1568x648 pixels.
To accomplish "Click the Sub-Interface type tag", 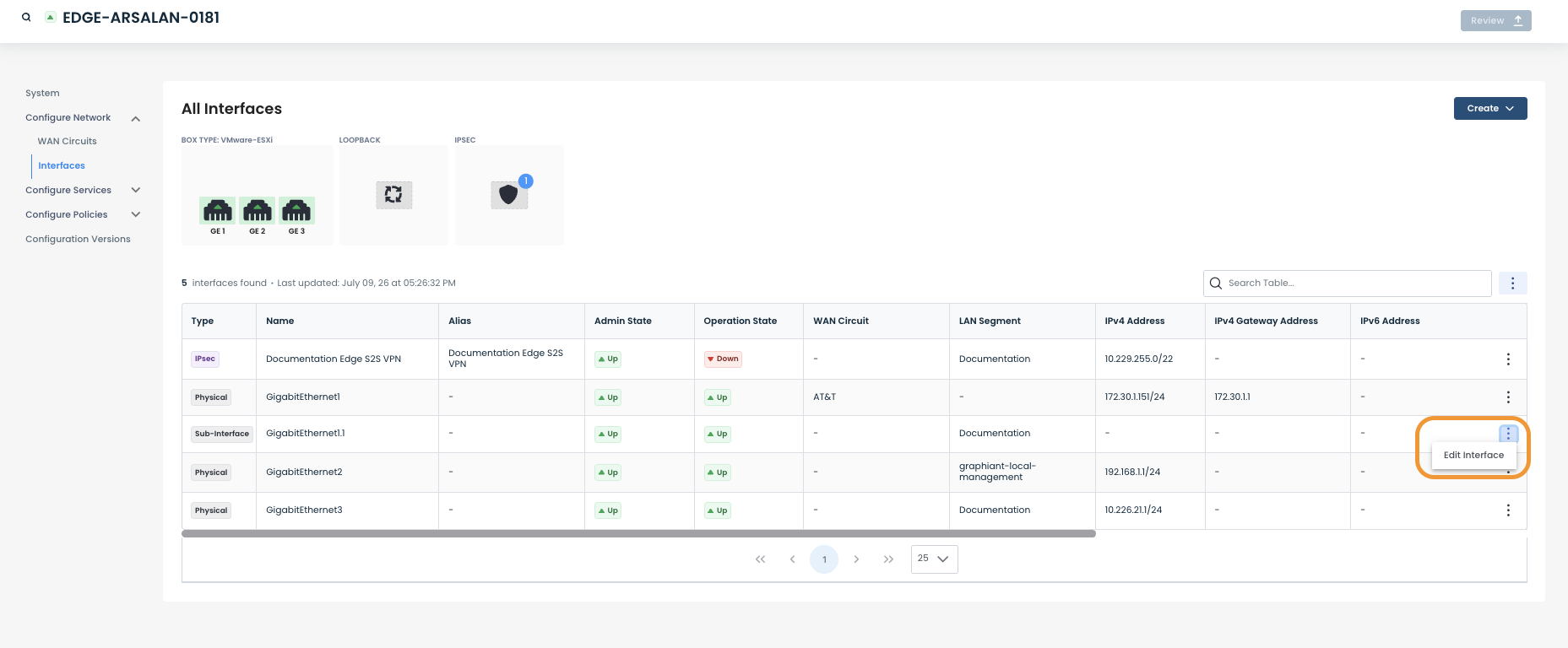I will [x=222, y=434].
